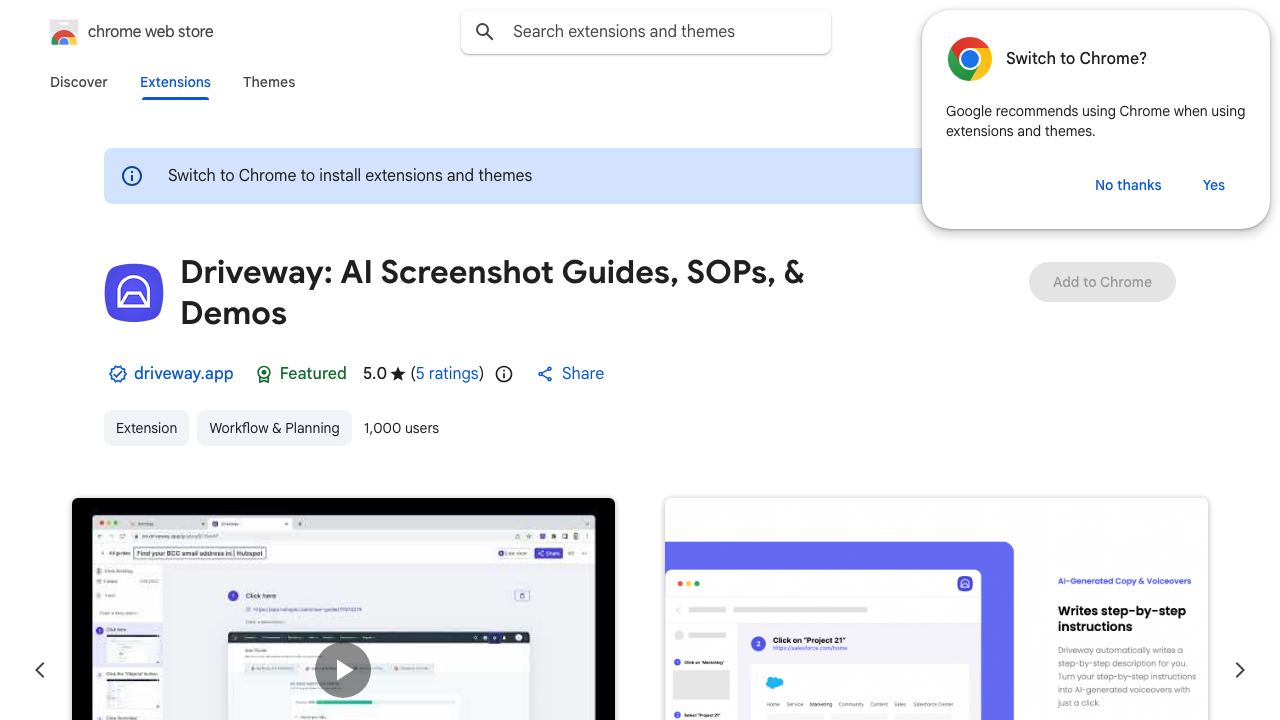
Task: Click the info icon in blue banner
Action: pos(132,176)
